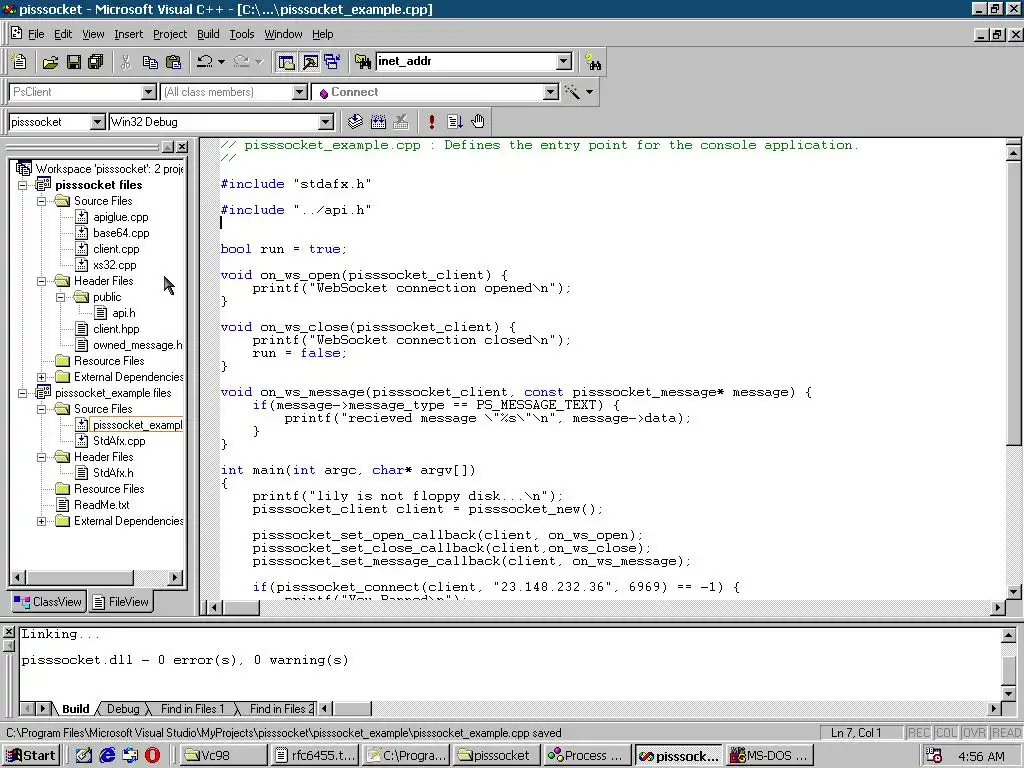Open the WizardBar actions dropdown arrow
The width and height of the screenshot is (1024, 768).
point(590,92)
